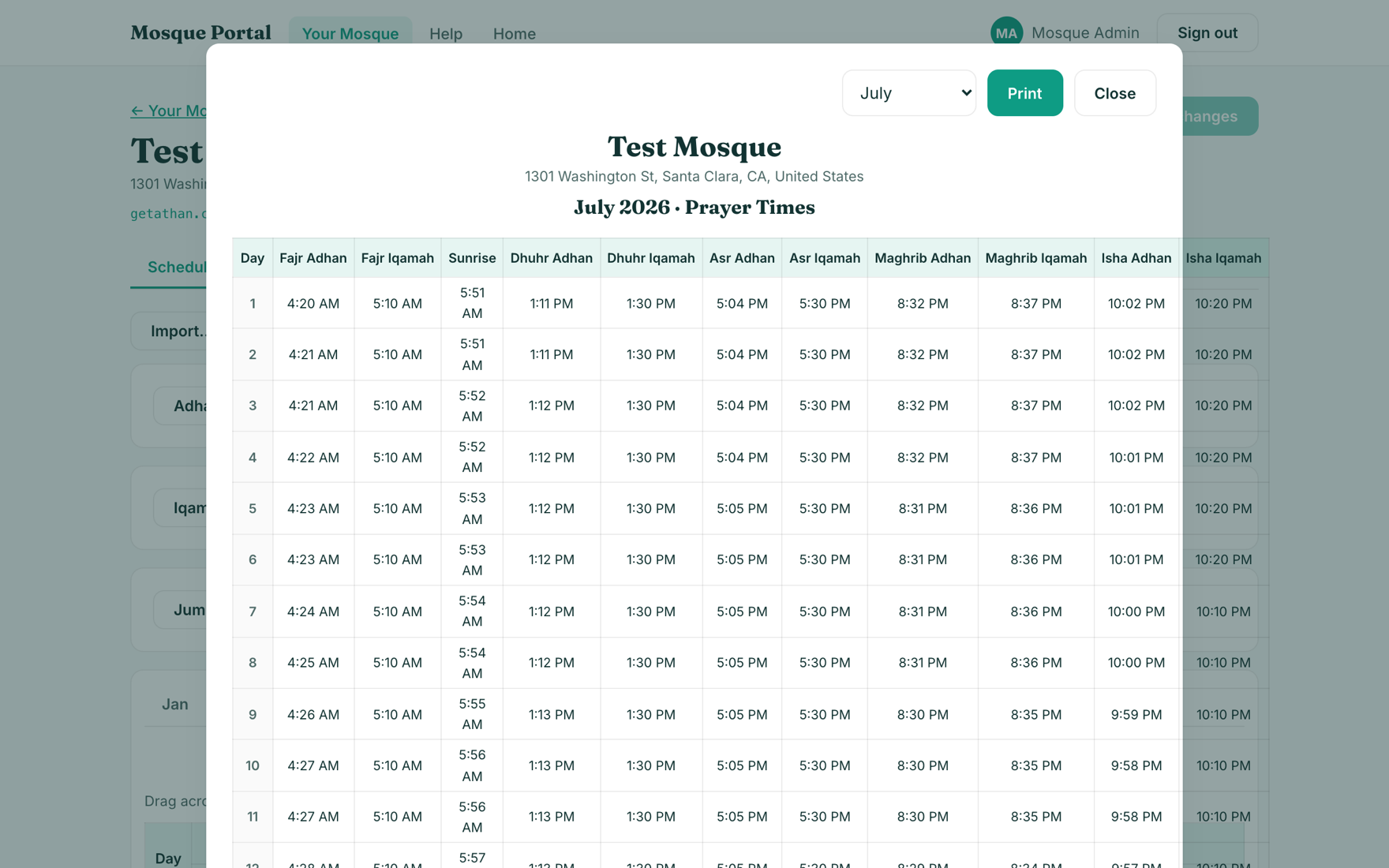Go to the Home page
The width and height of the screenshot is (1389, 868).
(514, 33)
